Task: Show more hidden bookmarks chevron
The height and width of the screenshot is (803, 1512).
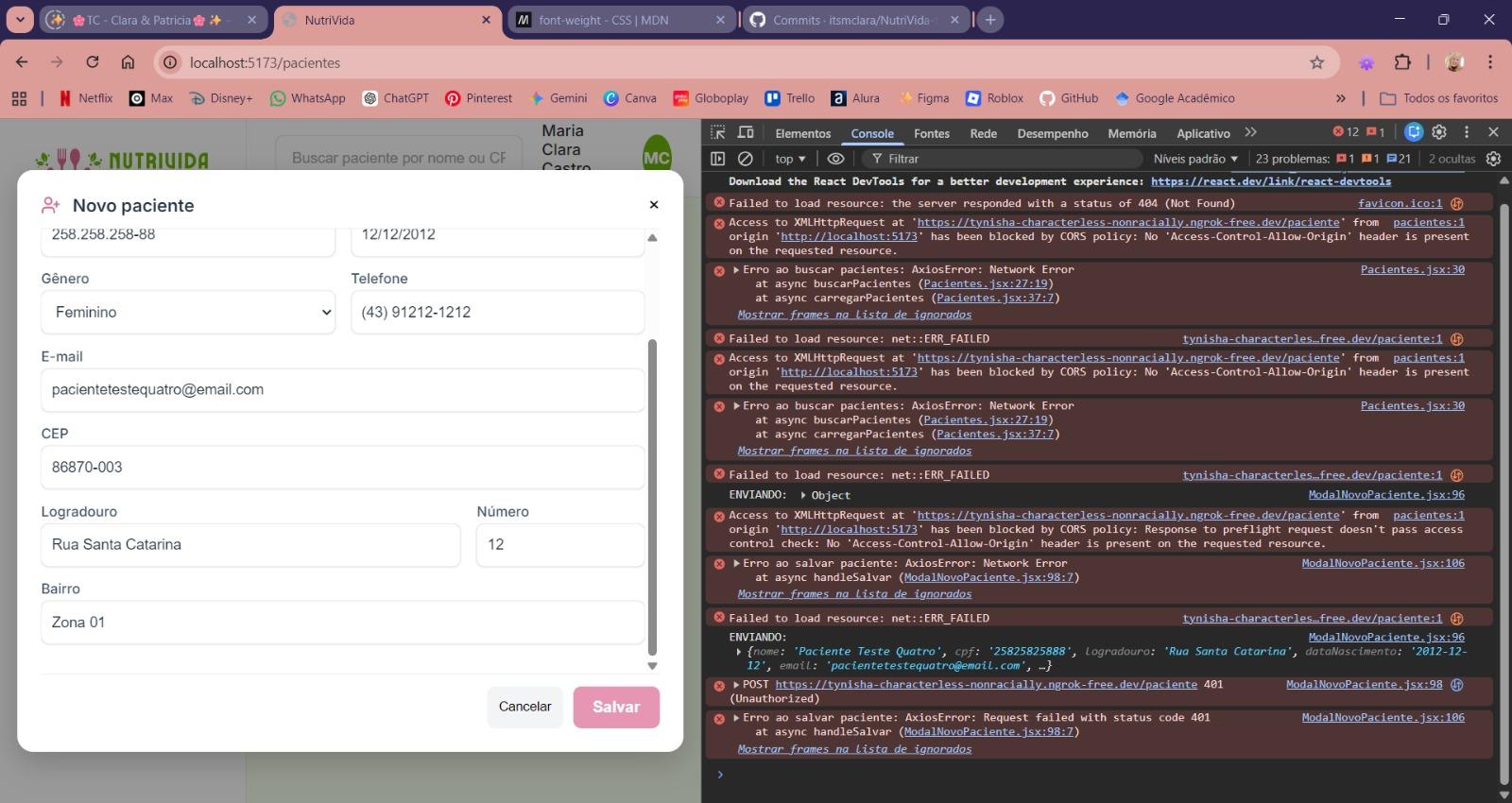Action: (1340, 98)
